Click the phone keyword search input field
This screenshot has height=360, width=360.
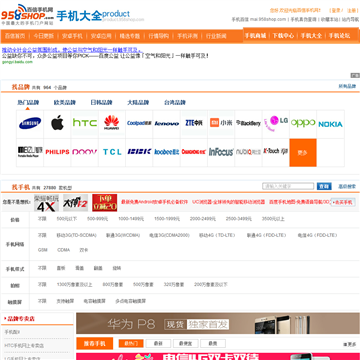click(x=288, y=186)
